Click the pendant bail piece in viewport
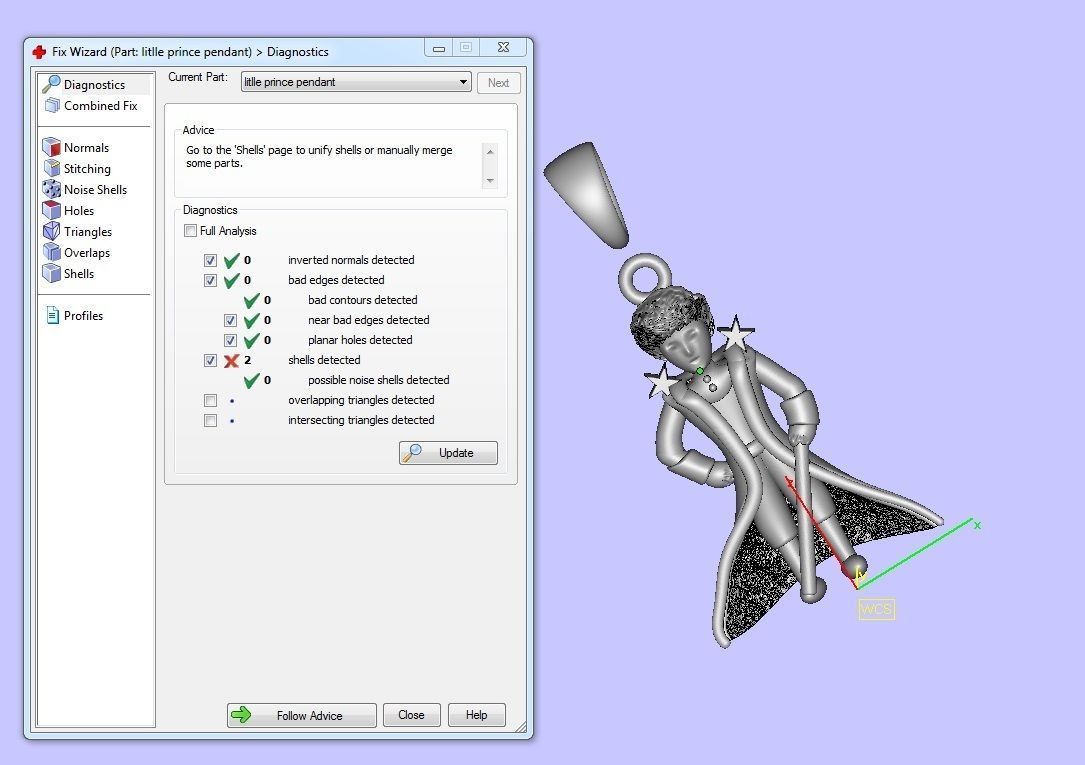The height and width of the screenshot is (765, 1085). (x=588, y=195)
